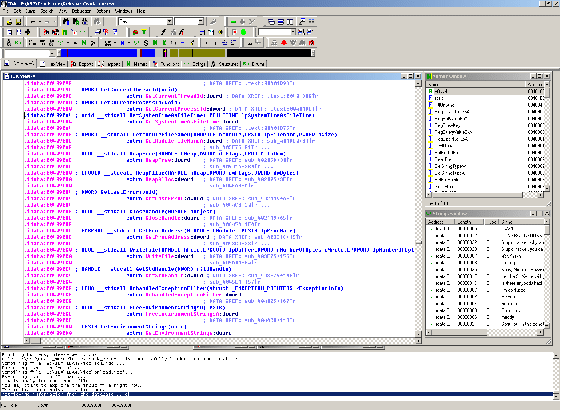Sort by String column in Strings window

click(x=522, y=222)
